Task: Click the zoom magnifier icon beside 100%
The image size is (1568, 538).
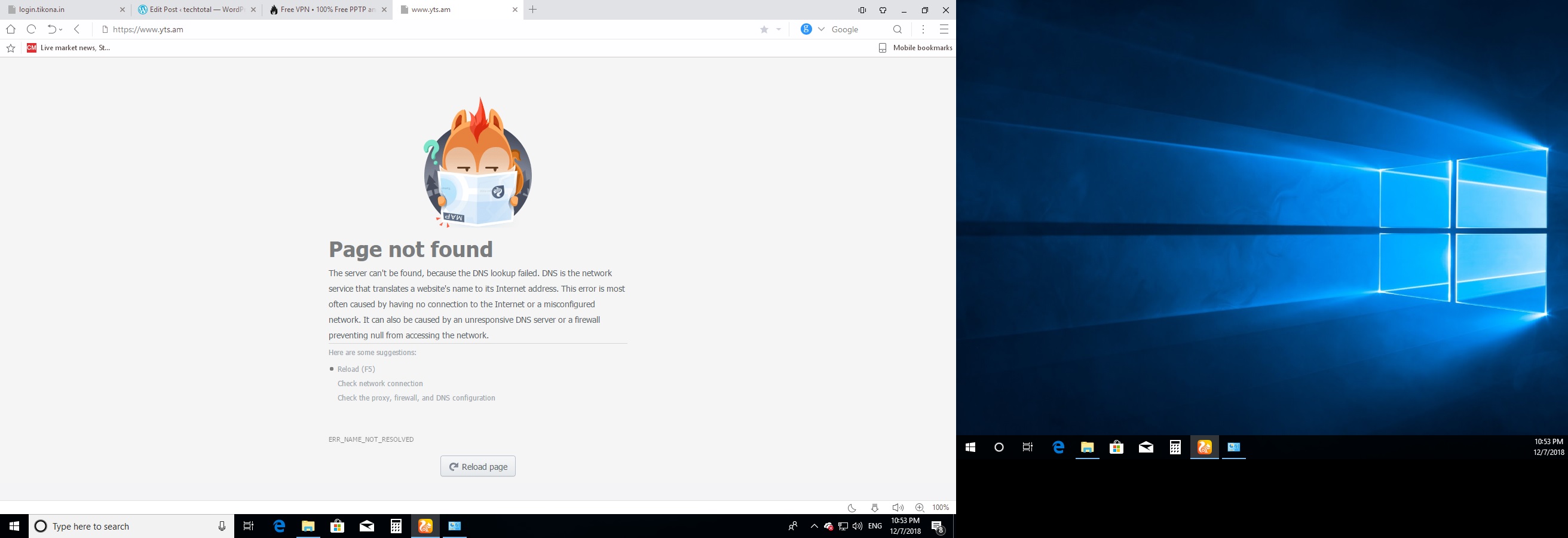Action: pyautogui.click(x=920, y=508)
